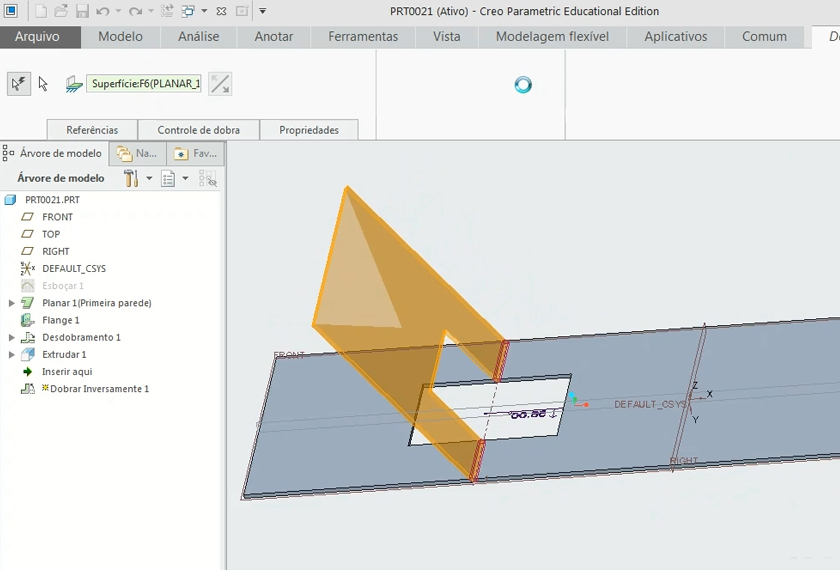Open the model tree settings hammer icon
The width and height of the screenshot is (840, 570).
[131, 178]
